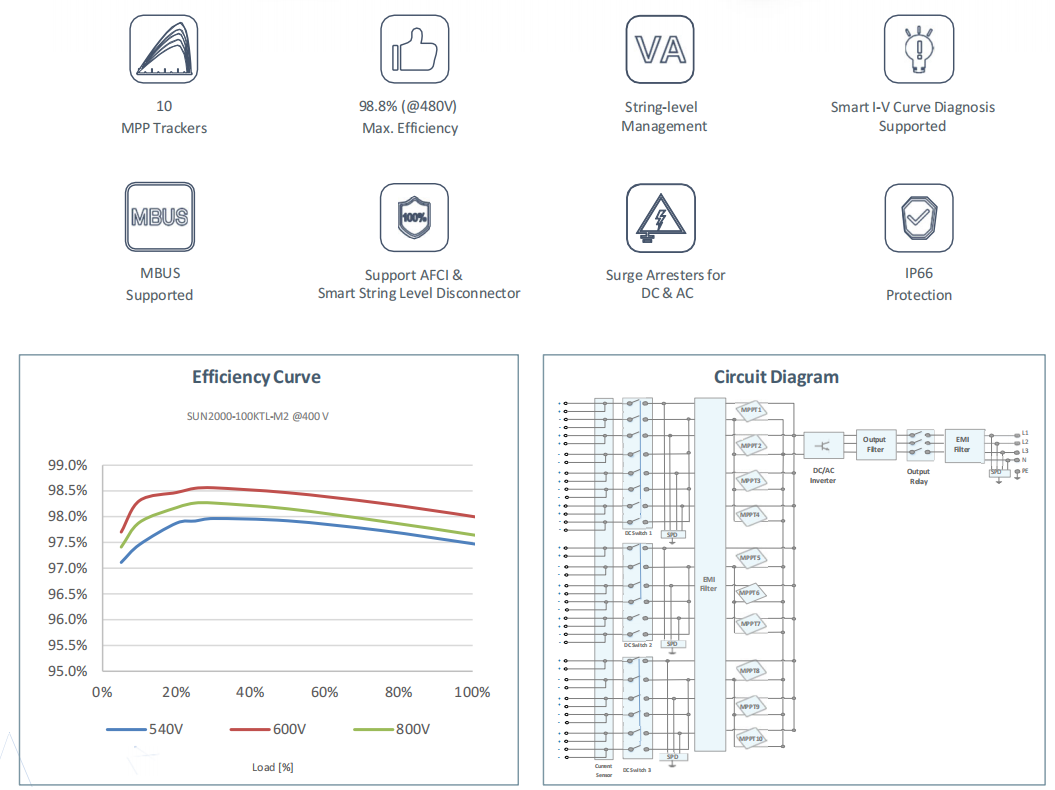Select the light bulb I-V Curve Diagnosis icon
The height and width of the screenshot is (790, 1055).
pos(919,49)
